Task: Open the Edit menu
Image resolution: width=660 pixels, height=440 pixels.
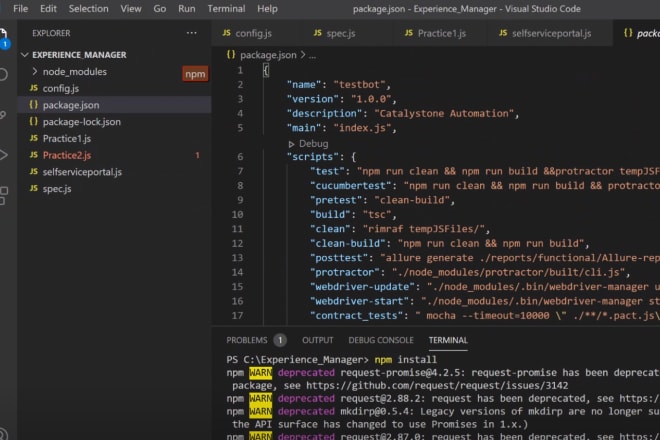Action: click(48, 8)
